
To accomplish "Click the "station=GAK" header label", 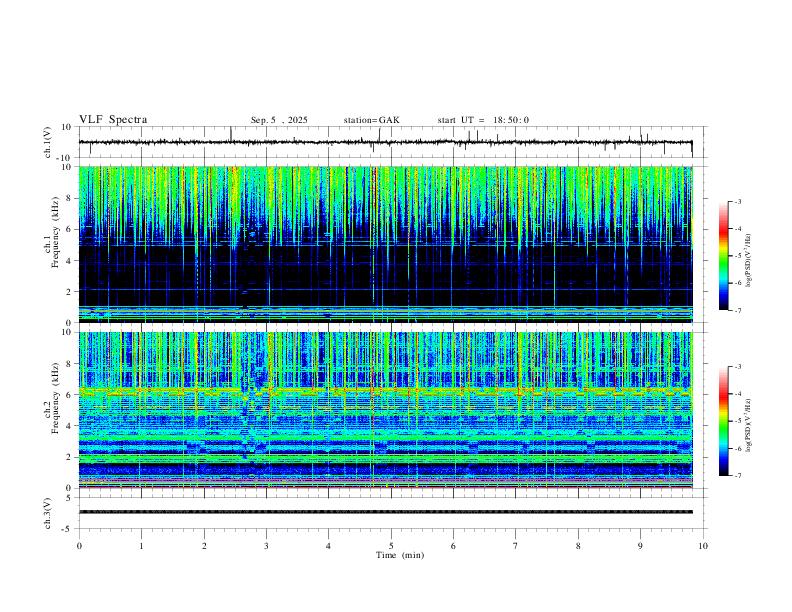I will click(x=371, y=120).
